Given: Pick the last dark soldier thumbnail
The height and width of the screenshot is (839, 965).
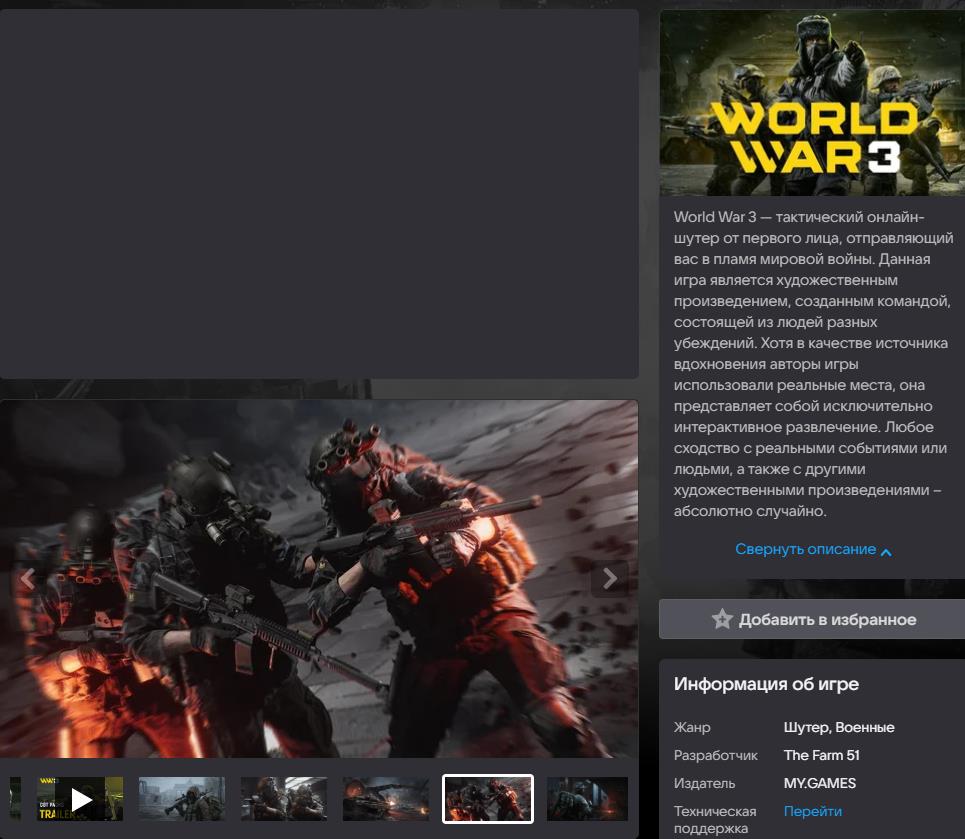Looking at the screenshot, I should click(x=588, y=799).
